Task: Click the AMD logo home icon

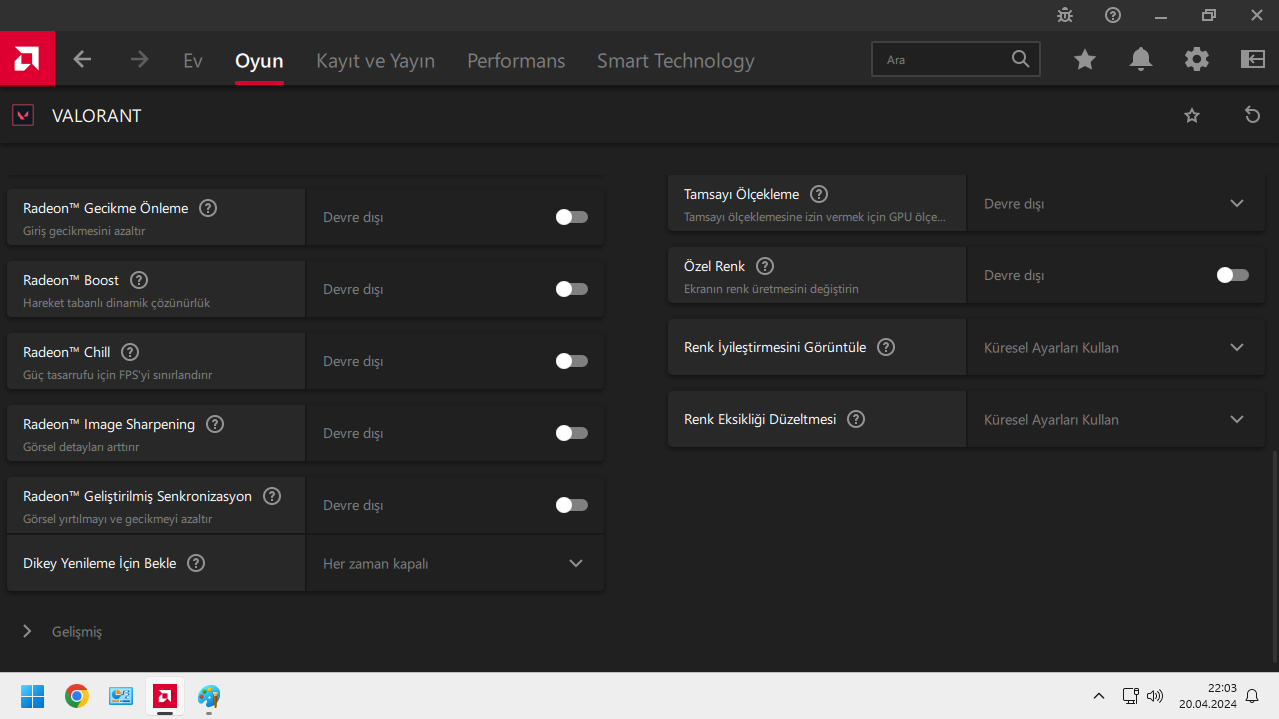Action: (27, 60)
